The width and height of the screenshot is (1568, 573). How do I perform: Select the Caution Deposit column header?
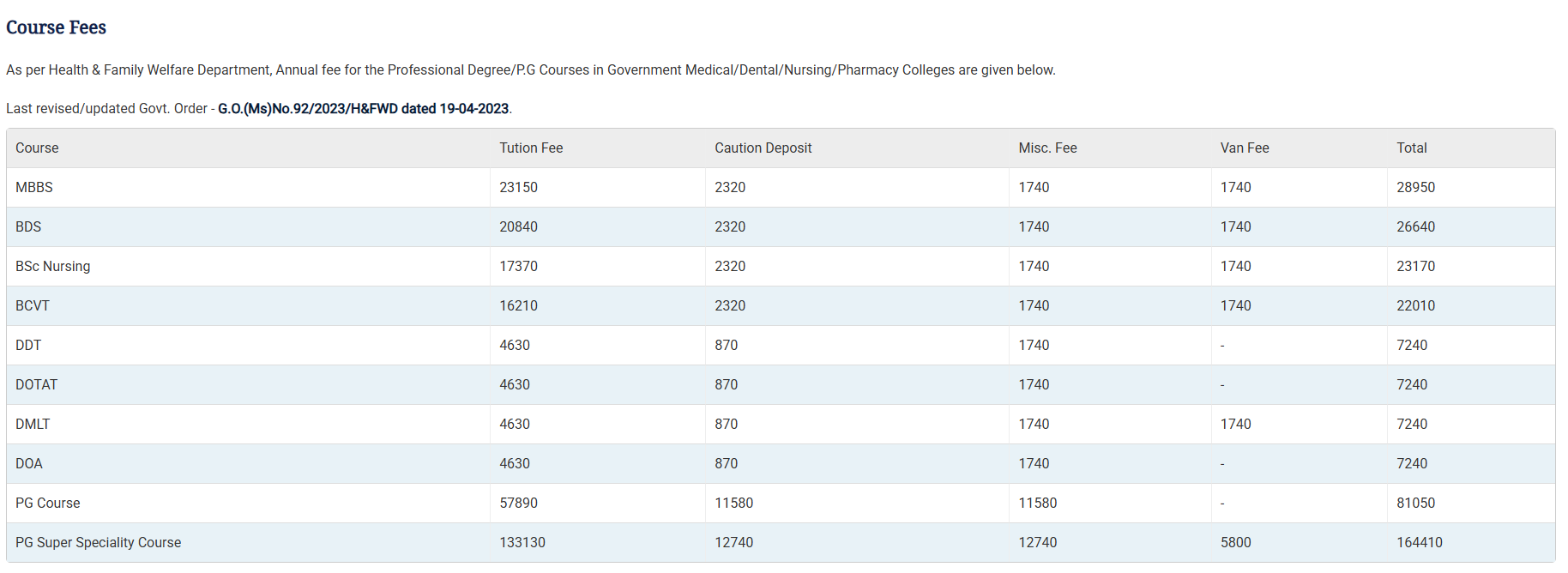coord(763,148)
